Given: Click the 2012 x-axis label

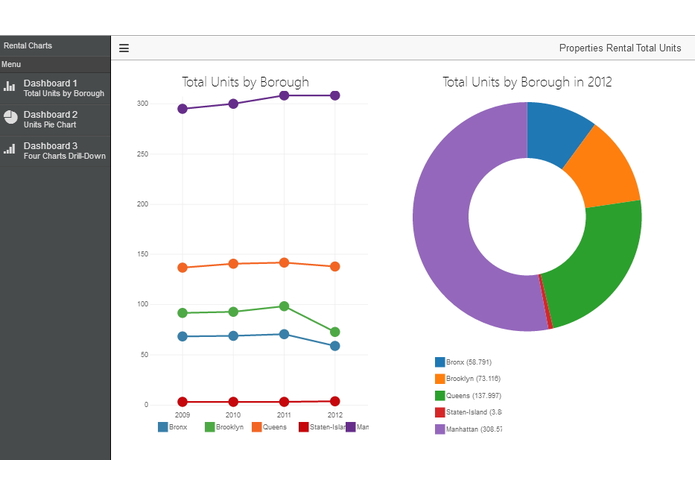Looking at the screenshot, I should coord(335,415).
